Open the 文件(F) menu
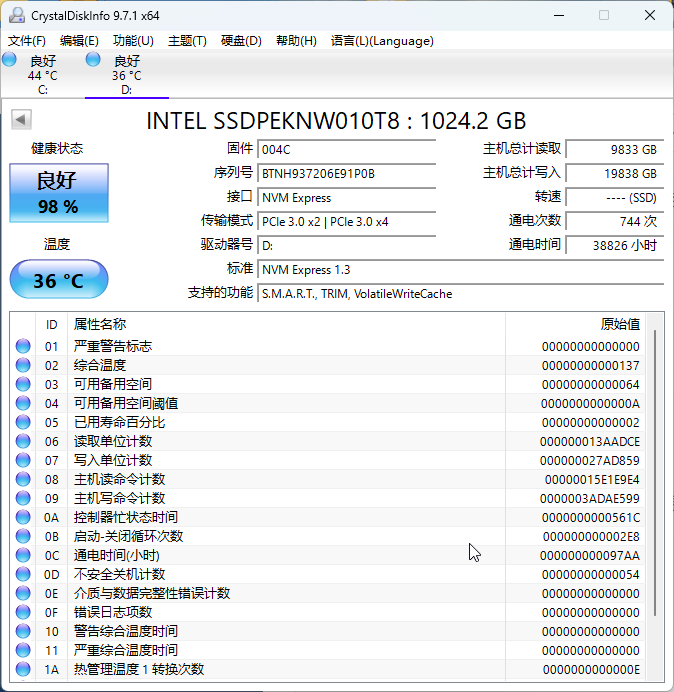 (26, 41)
